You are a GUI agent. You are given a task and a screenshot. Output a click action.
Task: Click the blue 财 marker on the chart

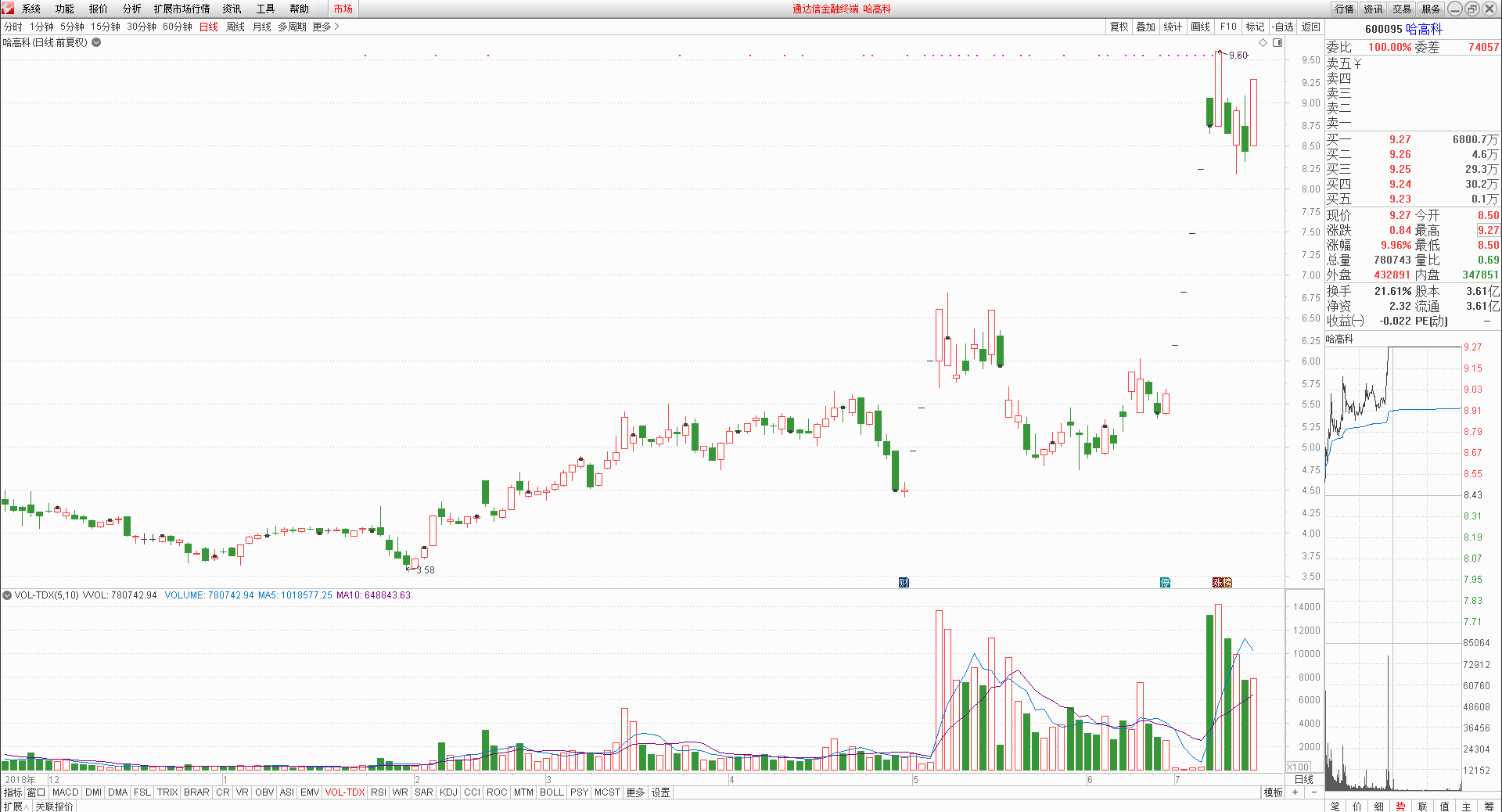point(904,582)
